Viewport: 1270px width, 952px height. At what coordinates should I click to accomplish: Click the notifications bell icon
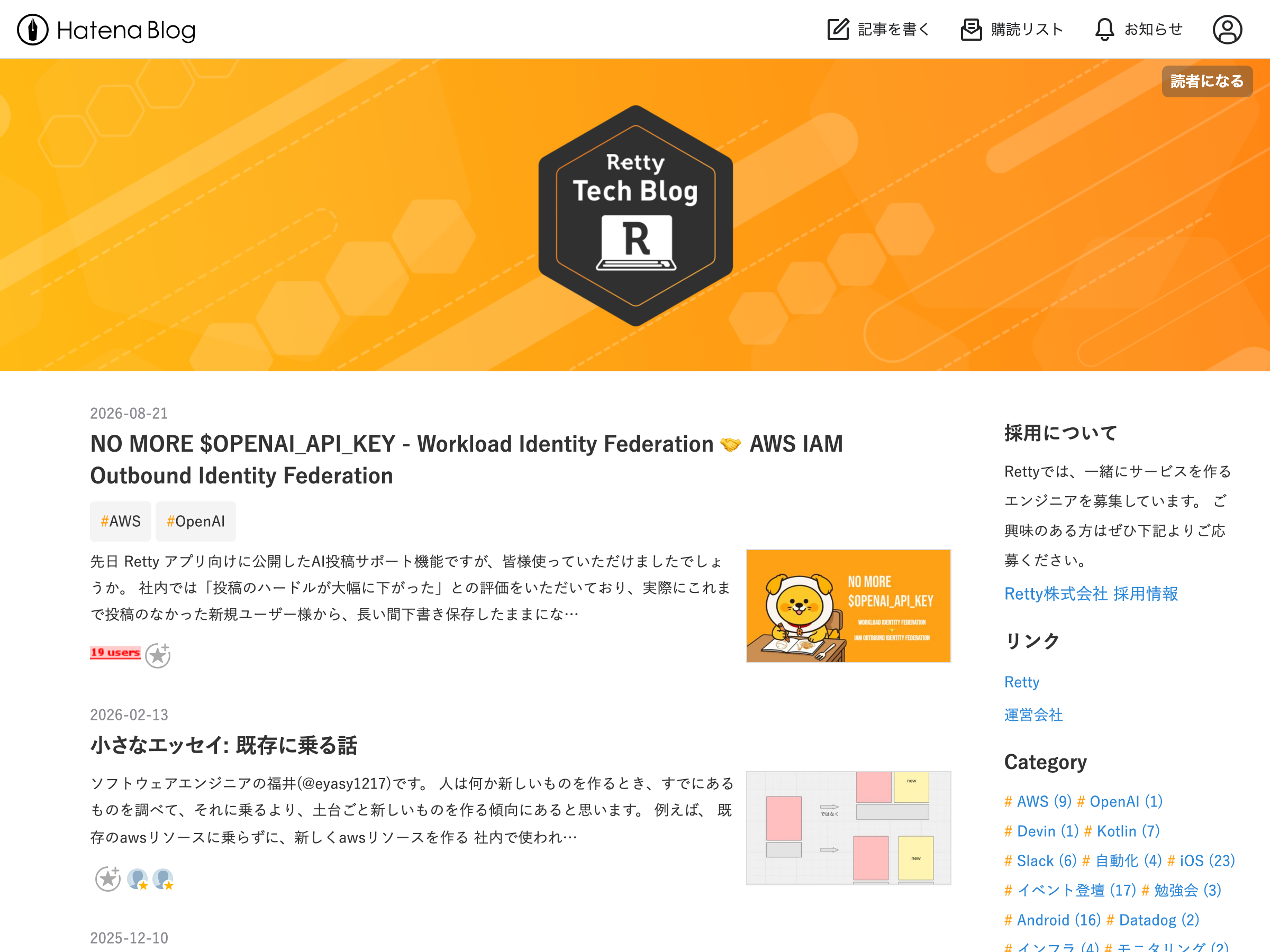click(1104, 29)
